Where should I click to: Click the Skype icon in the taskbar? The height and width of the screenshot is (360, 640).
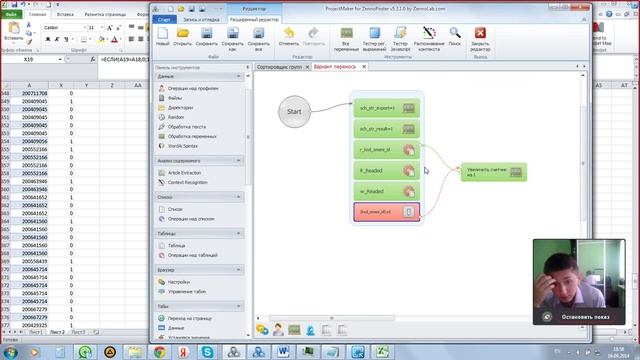tap(207, 352)
